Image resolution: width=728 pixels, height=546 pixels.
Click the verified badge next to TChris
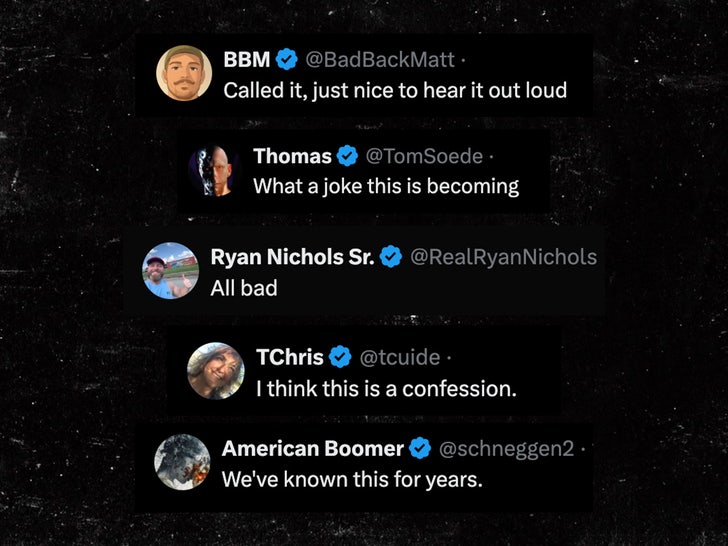(340, 357)
